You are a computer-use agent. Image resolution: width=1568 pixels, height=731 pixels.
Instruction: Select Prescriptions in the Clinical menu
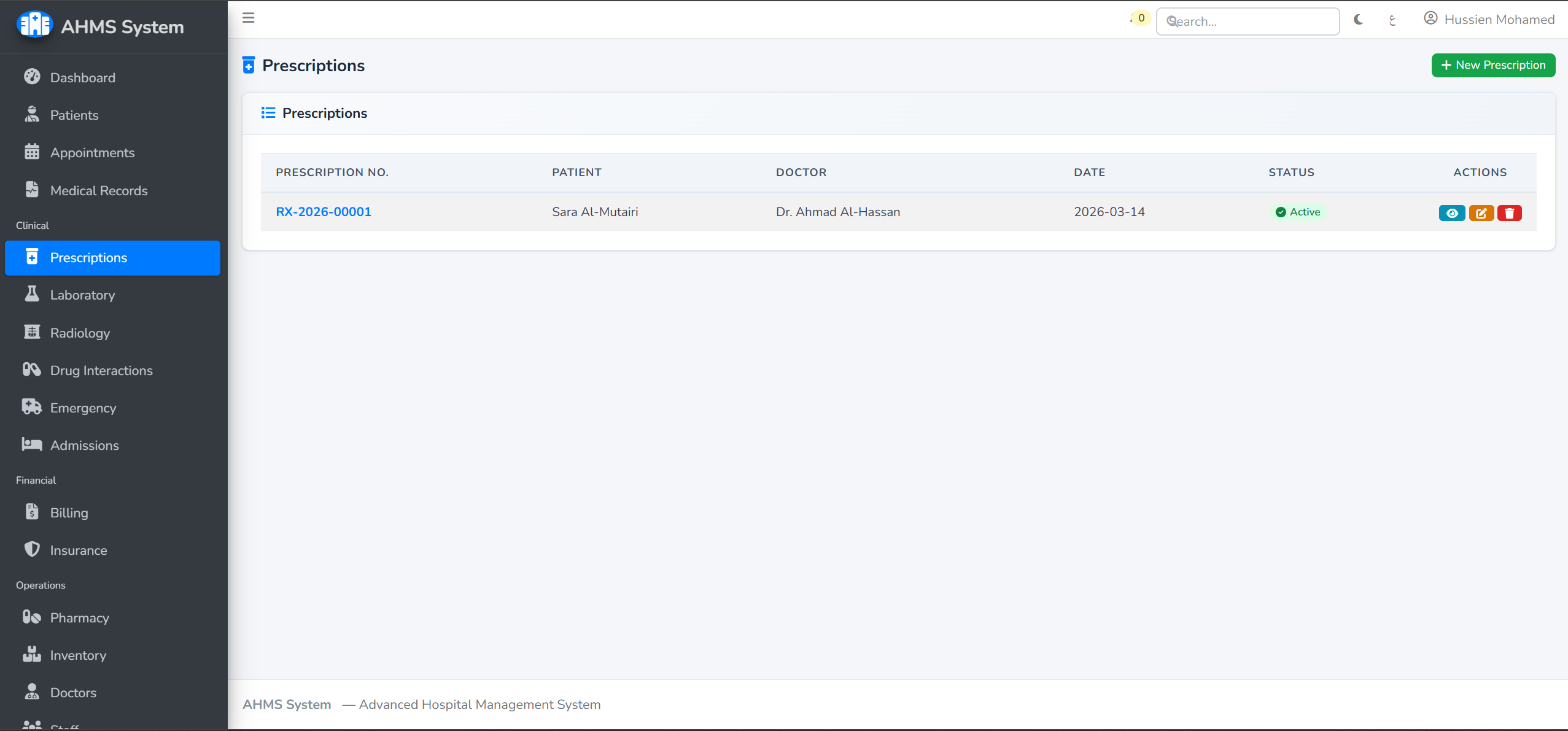pos(89,257)
